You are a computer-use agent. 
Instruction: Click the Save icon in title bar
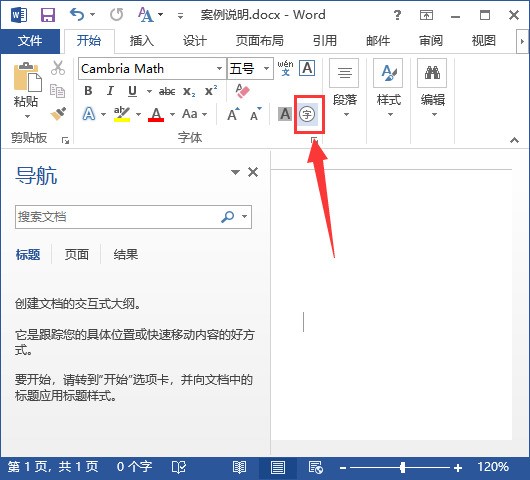coord(48,15)
